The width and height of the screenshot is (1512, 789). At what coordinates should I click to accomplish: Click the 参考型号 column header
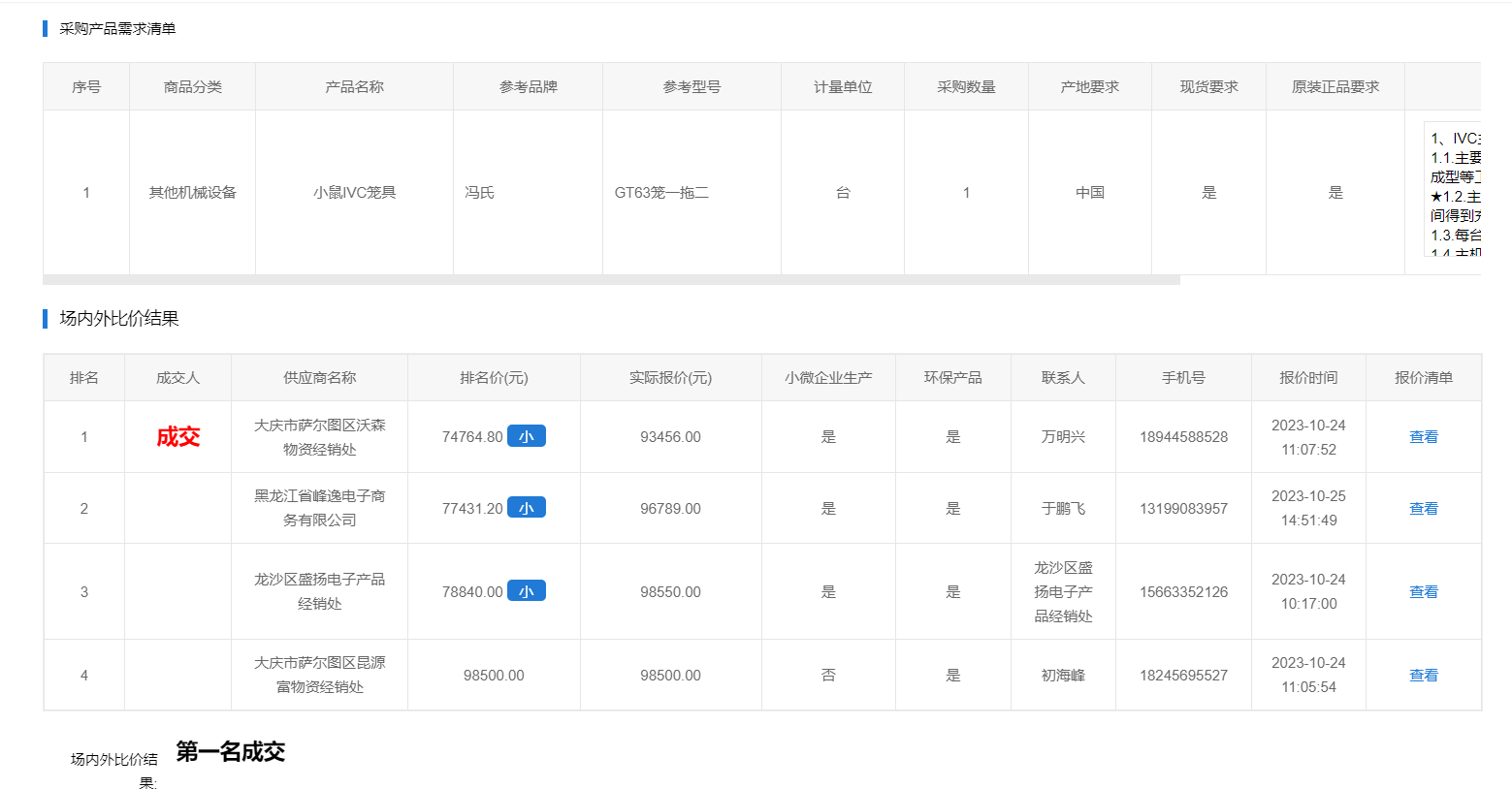click(692, 87)
